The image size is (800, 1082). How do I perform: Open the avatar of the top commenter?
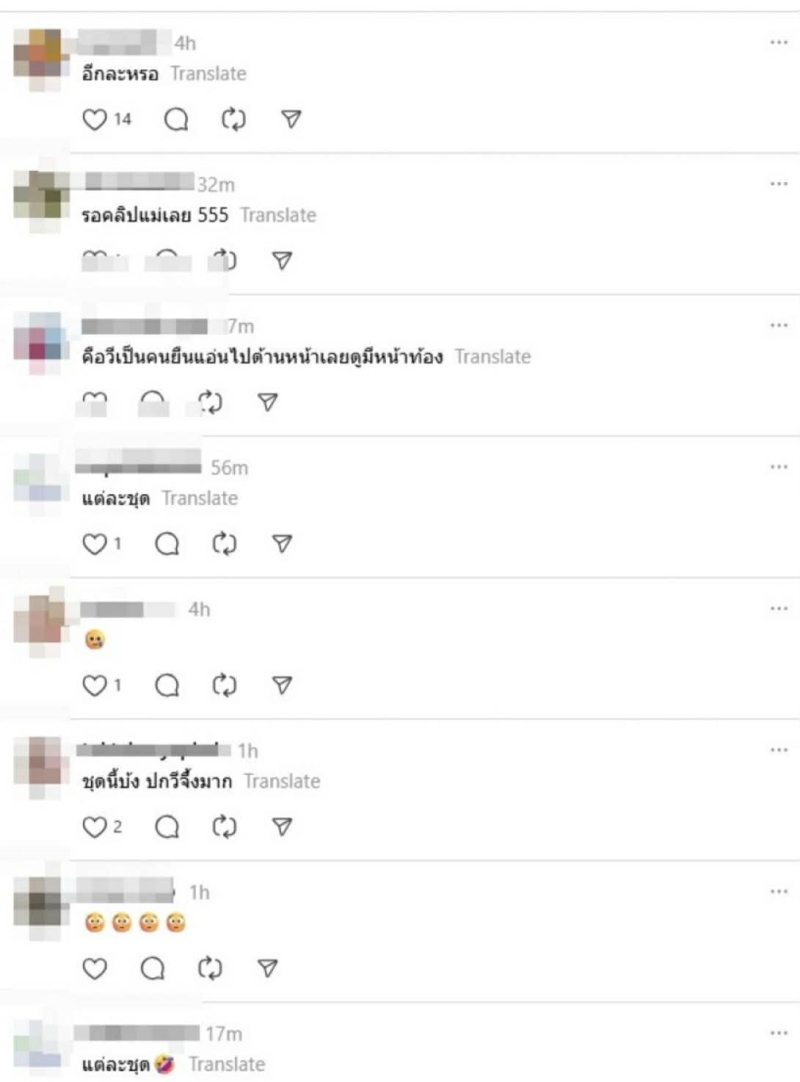pyautogui.click(x=39, y=59)
